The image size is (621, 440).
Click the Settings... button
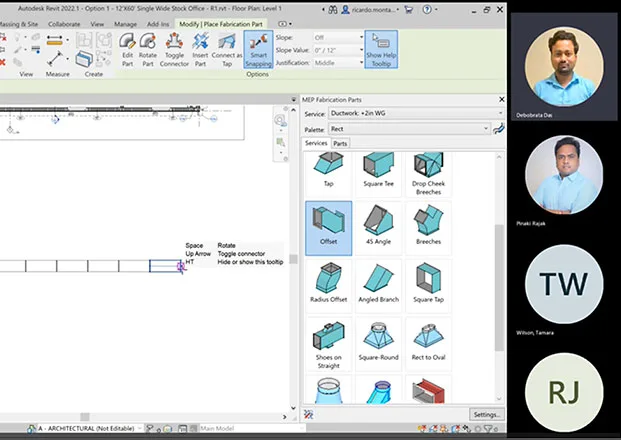pos(486,414)
